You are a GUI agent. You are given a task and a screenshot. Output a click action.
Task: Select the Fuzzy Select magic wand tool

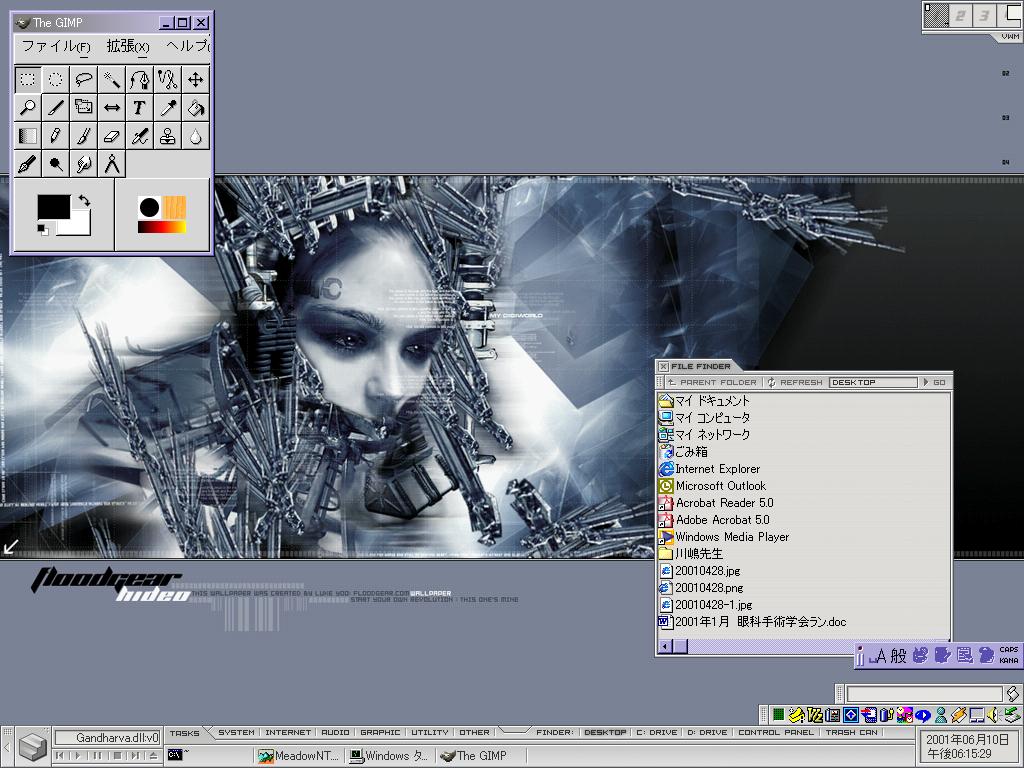pos(112,80)
